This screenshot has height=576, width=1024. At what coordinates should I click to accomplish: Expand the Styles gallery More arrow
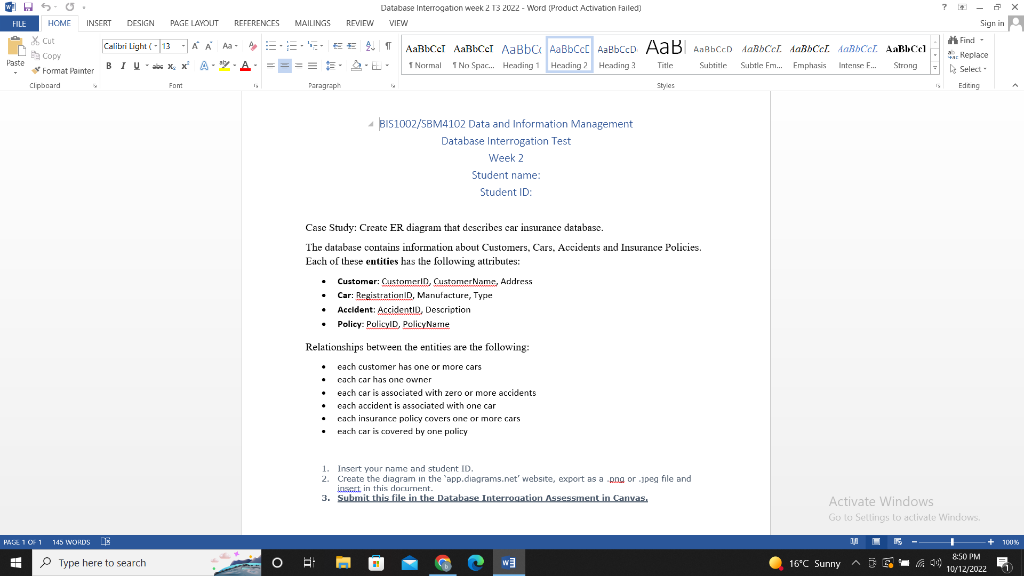point(935,68)
